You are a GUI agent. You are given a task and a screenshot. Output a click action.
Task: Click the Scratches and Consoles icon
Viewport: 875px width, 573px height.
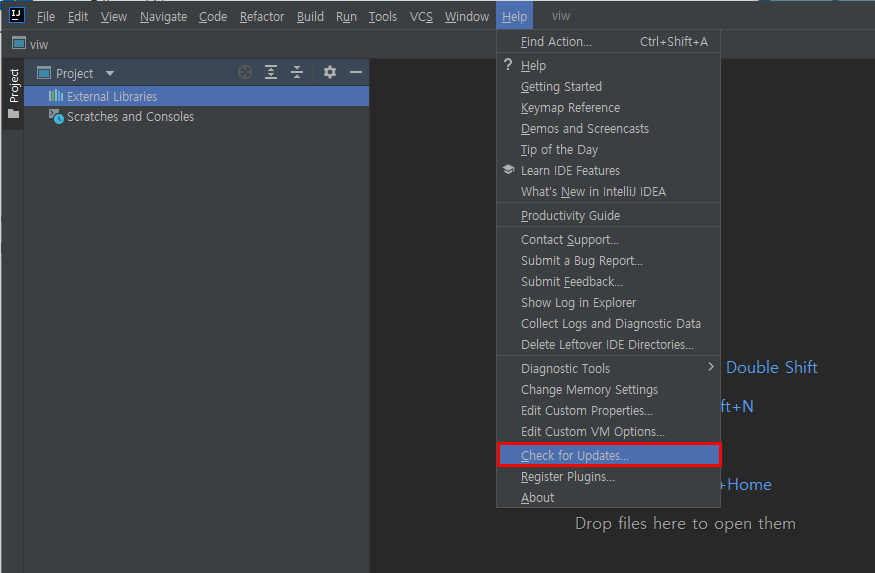tap(56, 117)
